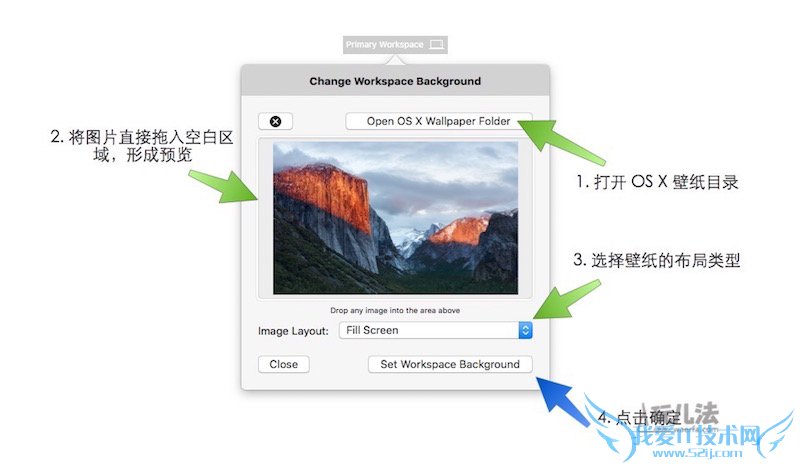The width and height of the screenshot is (800, 468).
Task: Click the green arrow pointing at Wallpaper Folder button
Action: pos(560,140)
